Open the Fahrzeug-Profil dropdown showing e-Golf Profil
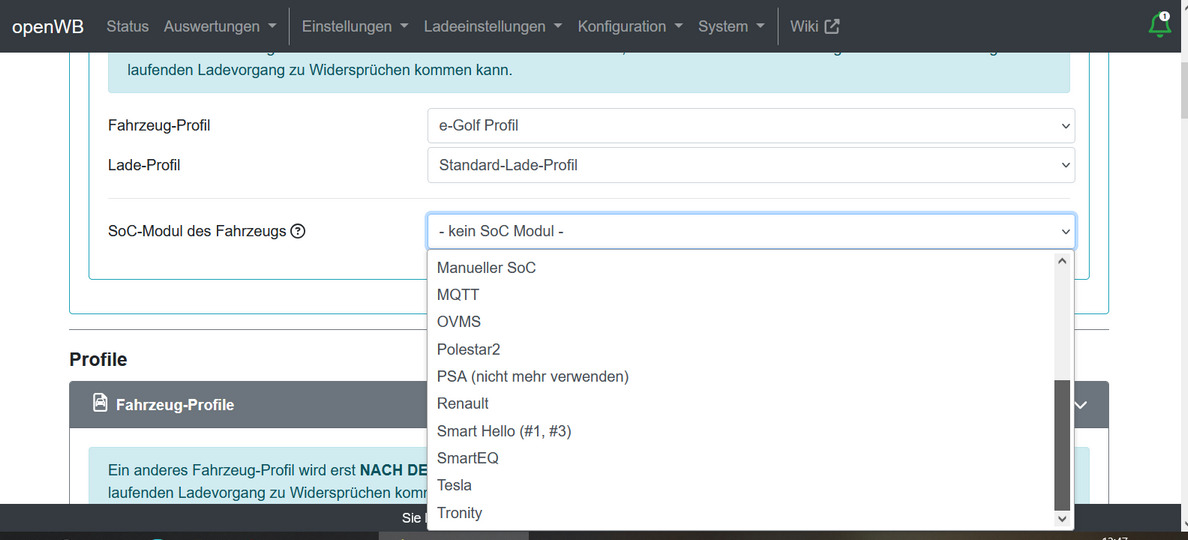 (751, 126)
